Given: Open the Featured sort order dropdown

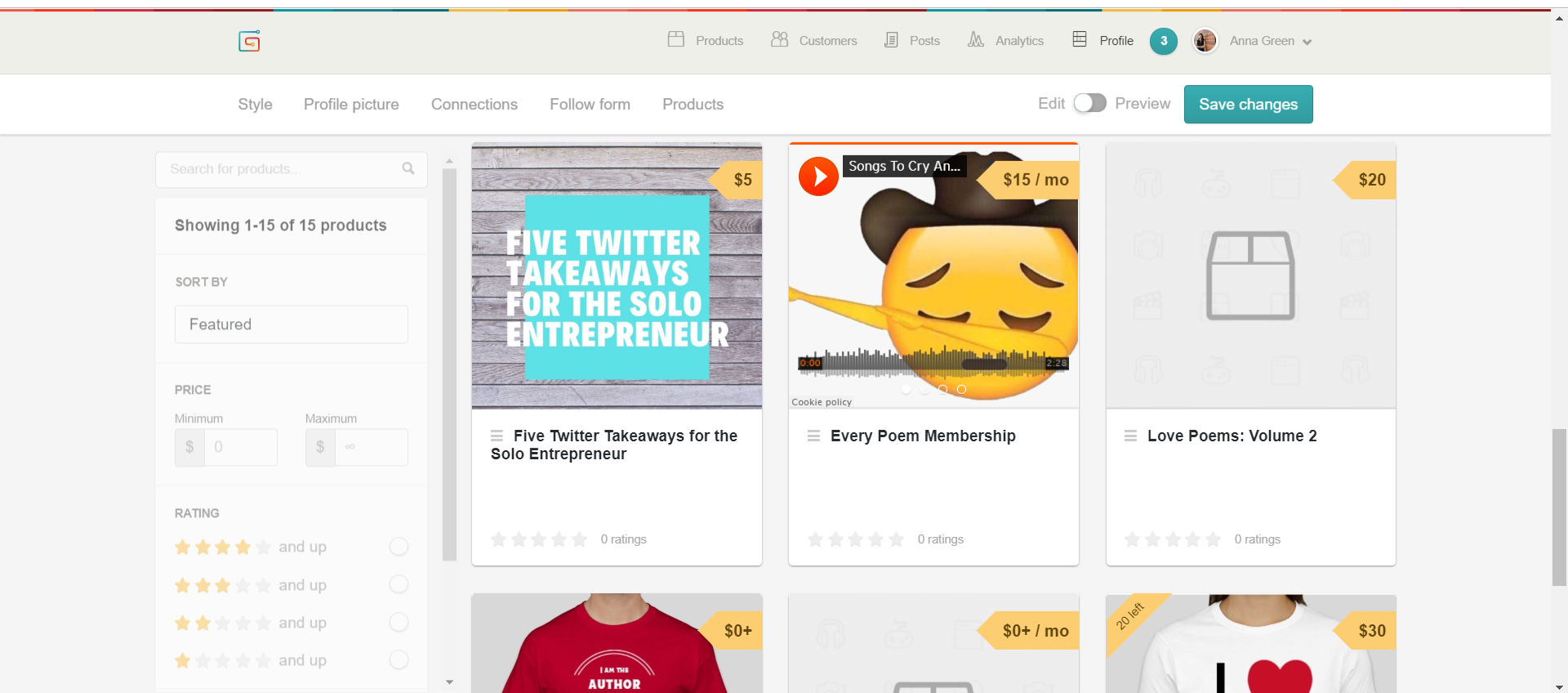Looking at the screenshot, I should point(291,324).
